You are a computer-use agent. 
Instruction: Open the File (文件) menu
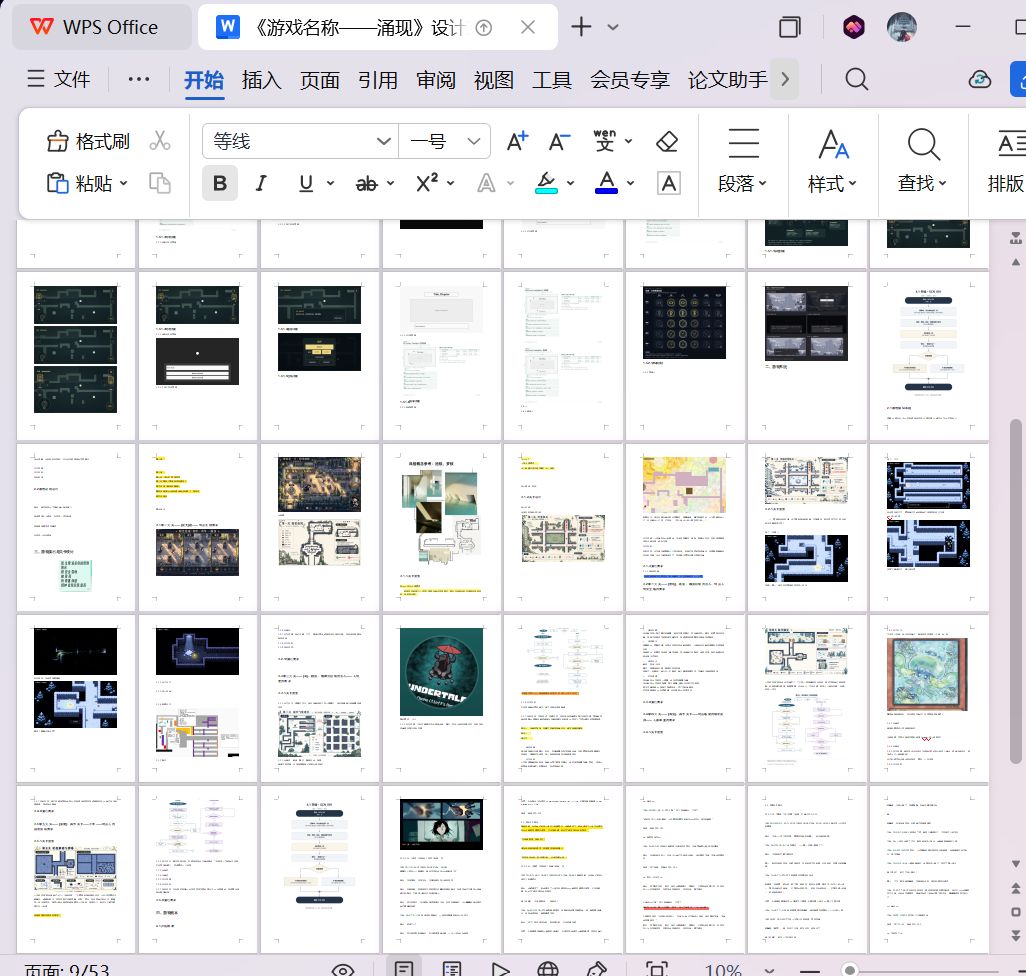58,79
